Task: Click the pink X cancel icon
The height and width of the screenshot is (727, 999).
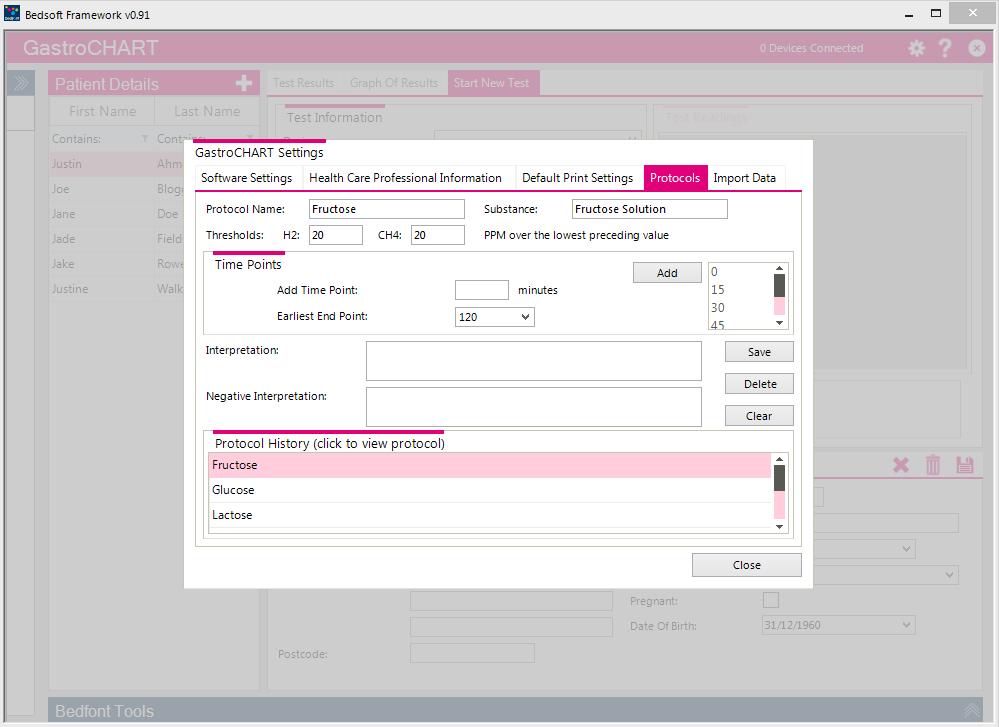Action: tap(901, 464)
